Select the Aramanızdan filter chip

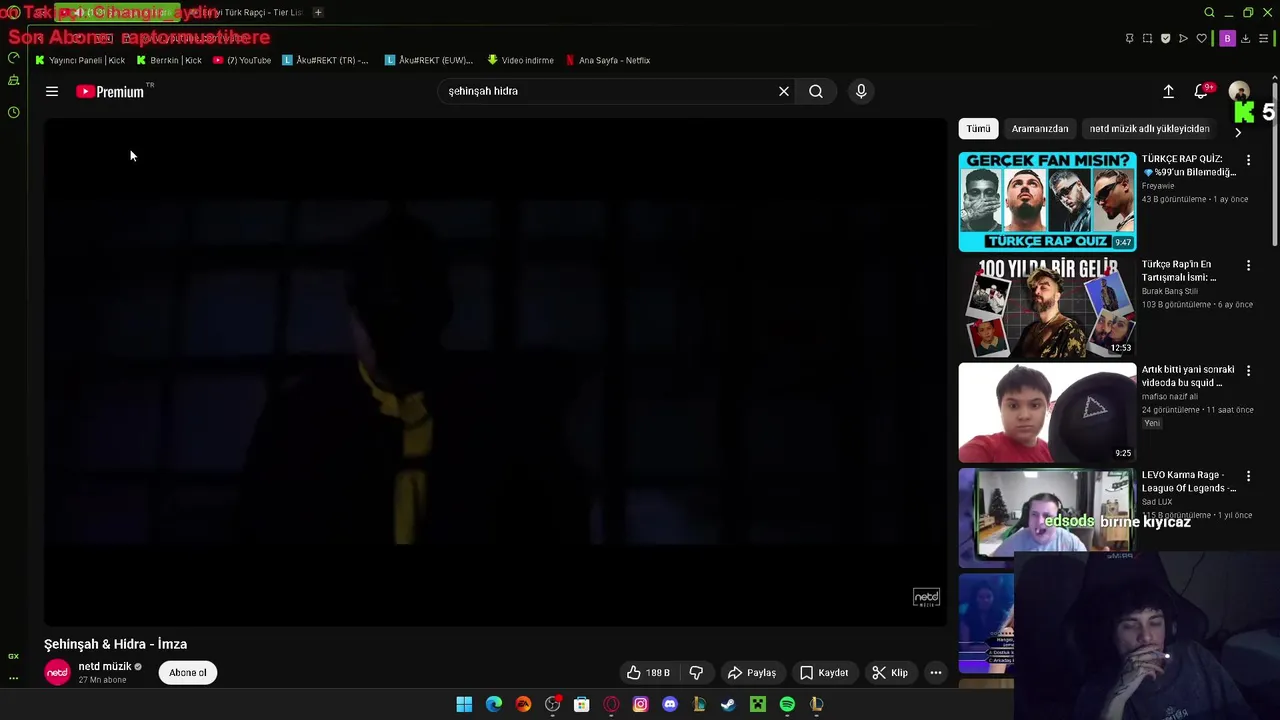(1040, 128)
